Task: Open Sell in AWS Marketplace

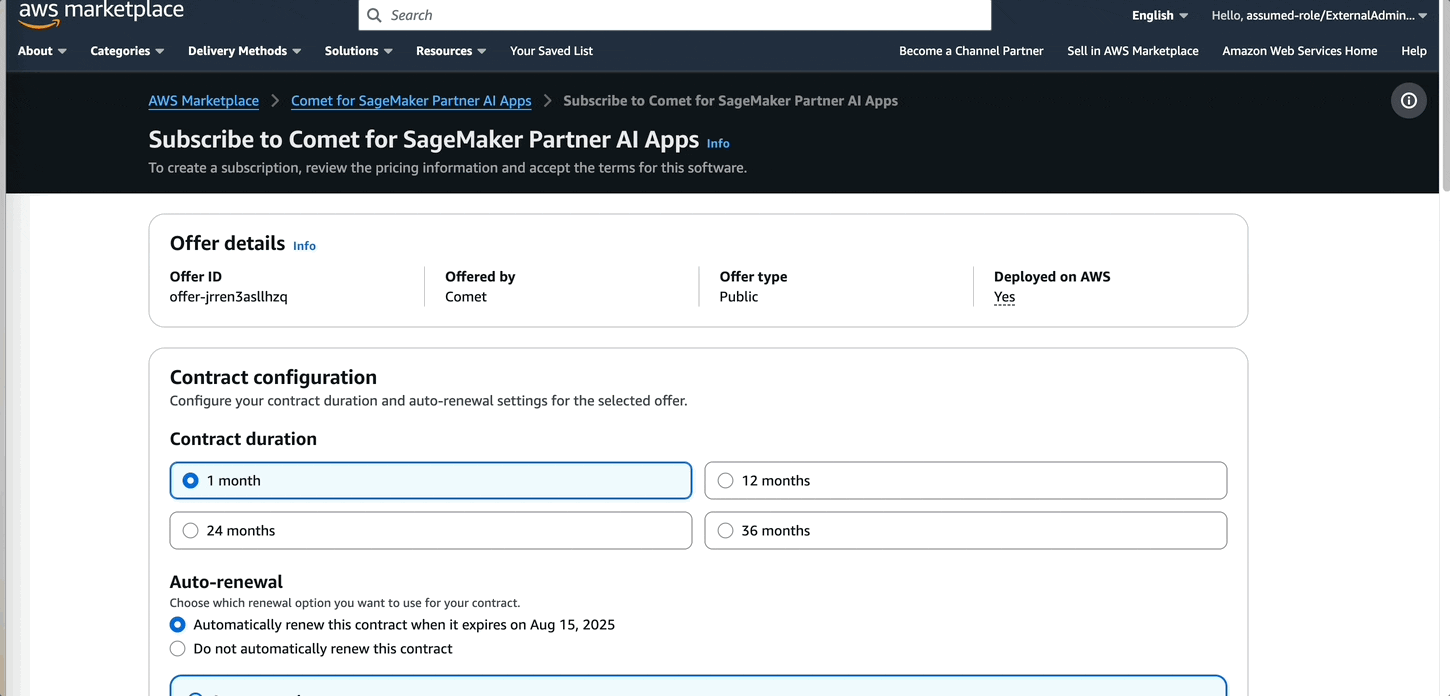Action: [x=1132, y=51]
